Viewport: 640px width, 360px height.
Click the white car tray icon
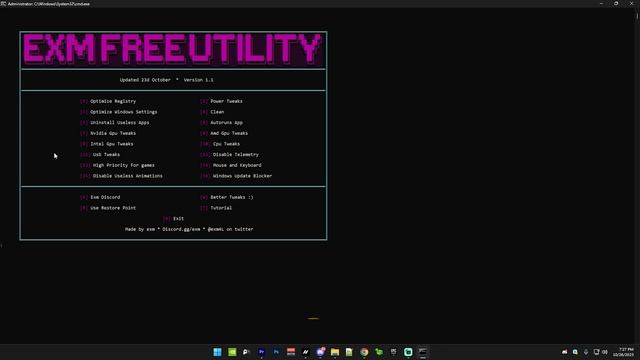(564, 352)
